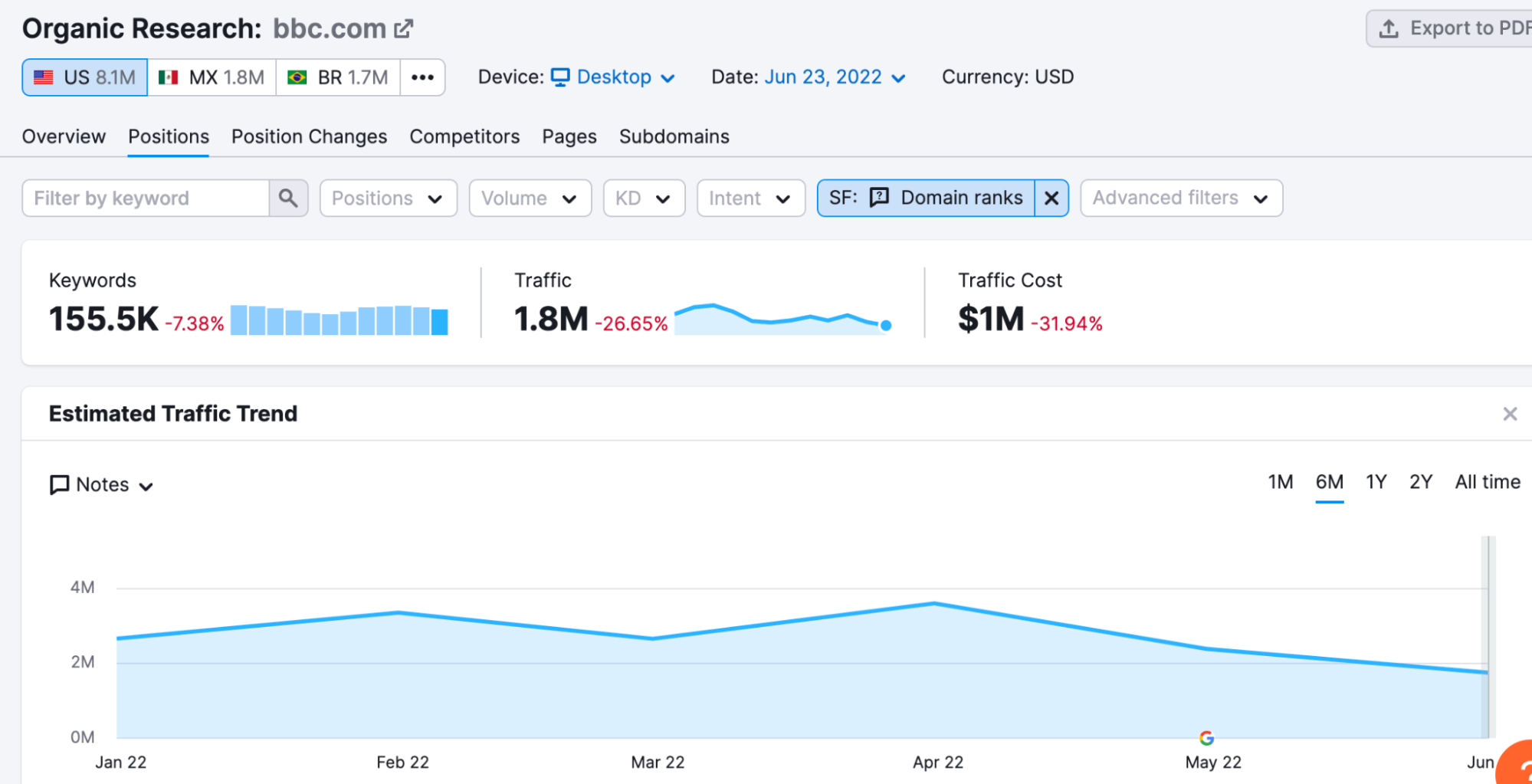Remove the Domain ranks SF filter
The width and height of the screenshot is (1532, 784).
click(1051, 198)
